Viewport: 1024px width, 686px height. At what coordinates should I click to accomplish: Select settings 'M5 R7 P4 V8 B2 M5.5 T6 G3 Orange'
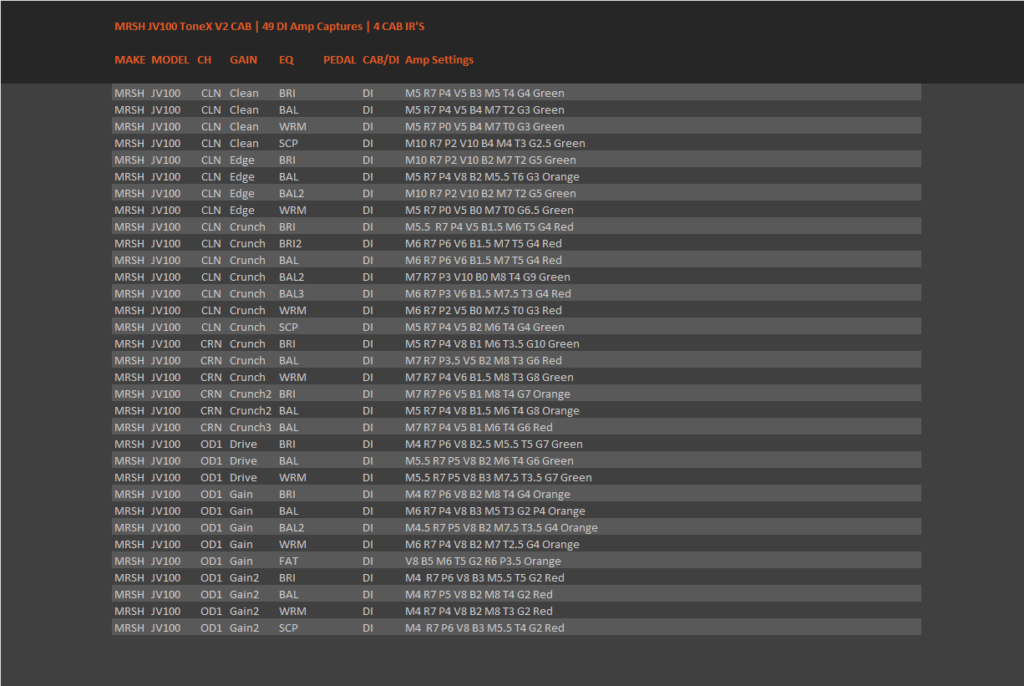tap(492, 177)
